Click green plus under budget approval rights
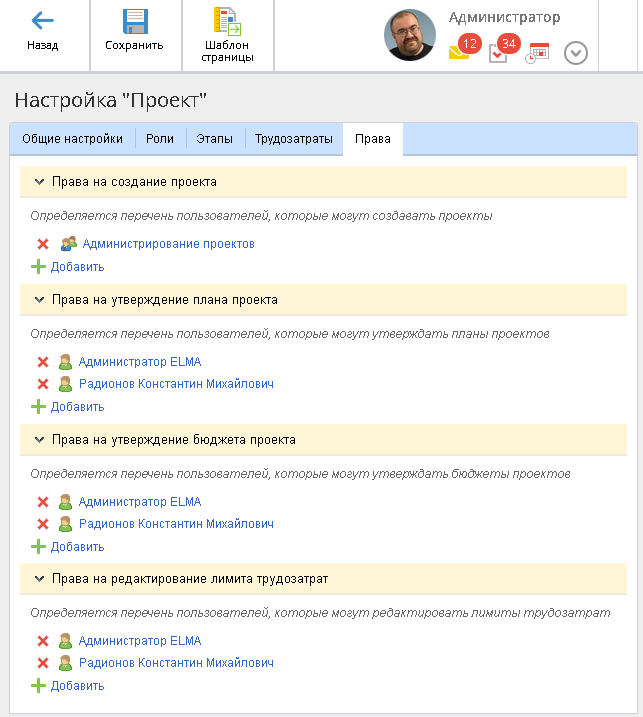 point(38,546)
